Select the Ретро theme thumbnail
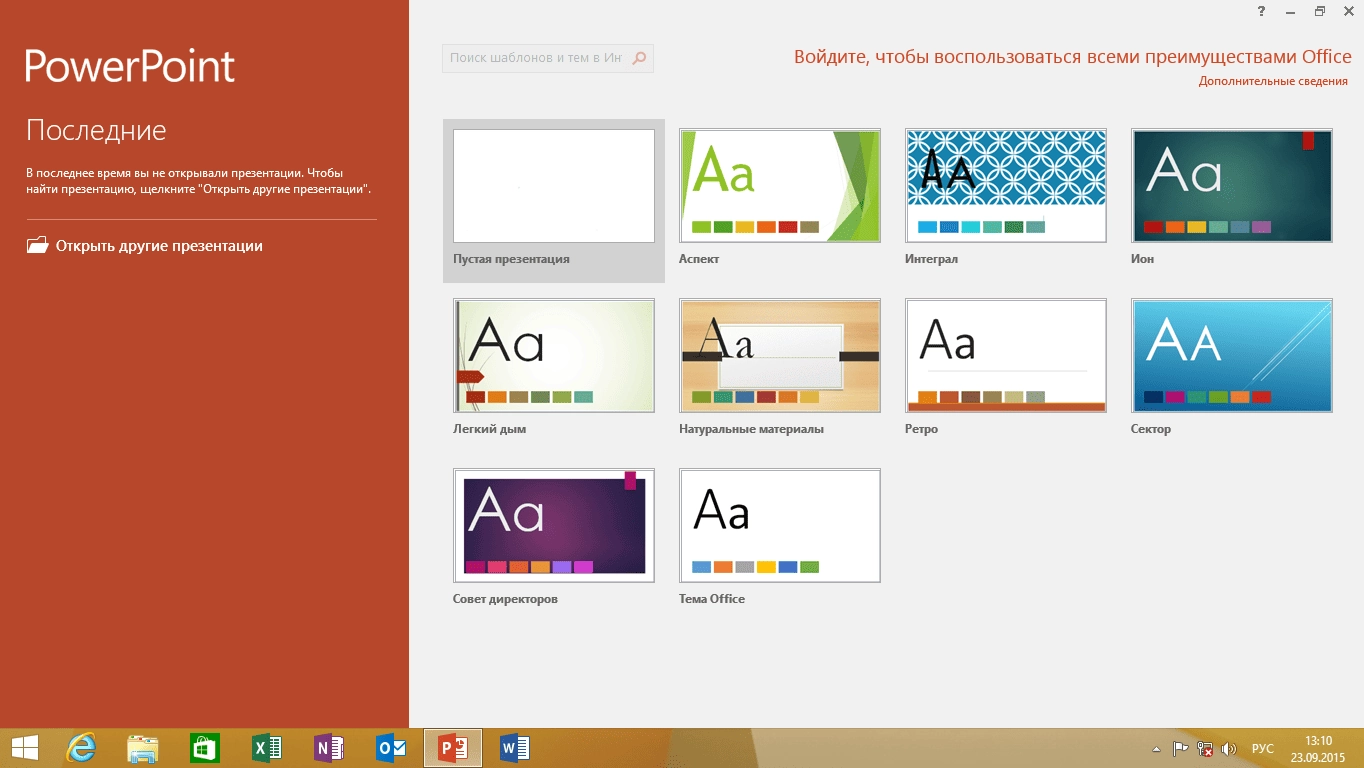Image resolution: width=1364 pixels, height=768 pixels. (1006, 356)
